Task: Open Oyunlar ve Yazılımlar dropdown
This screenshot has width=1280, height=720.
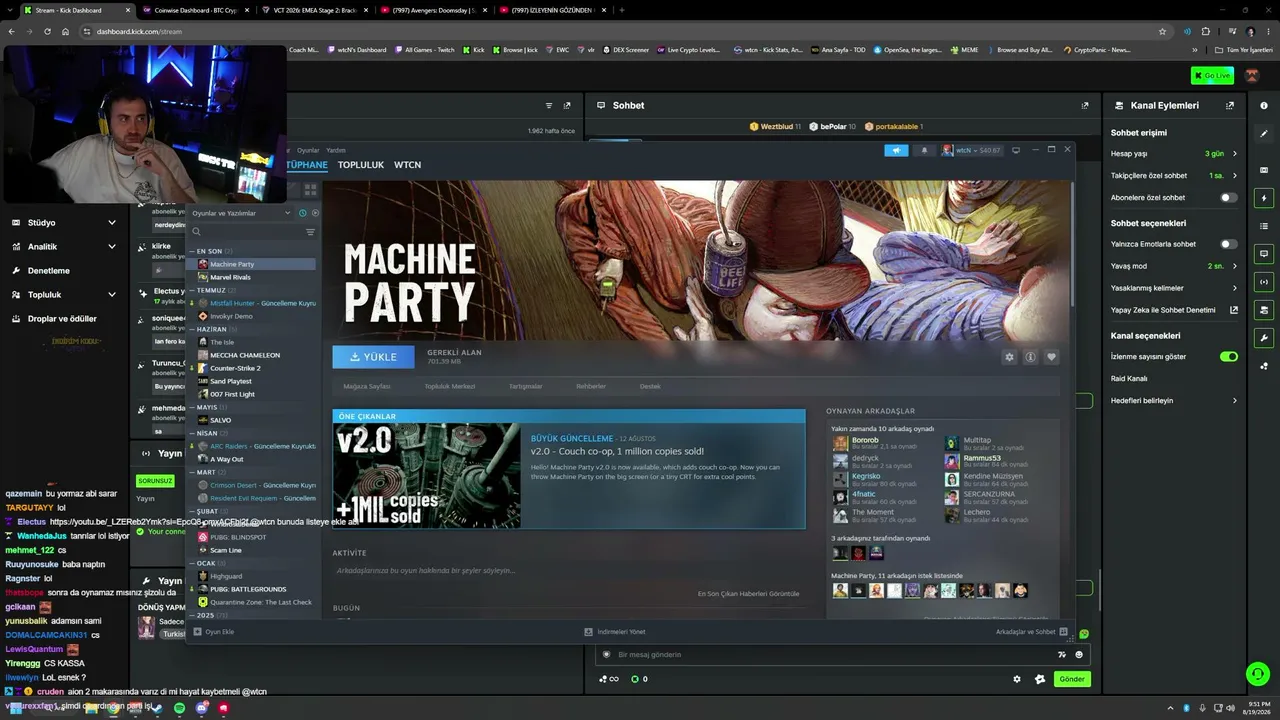Action: (241, 213)
